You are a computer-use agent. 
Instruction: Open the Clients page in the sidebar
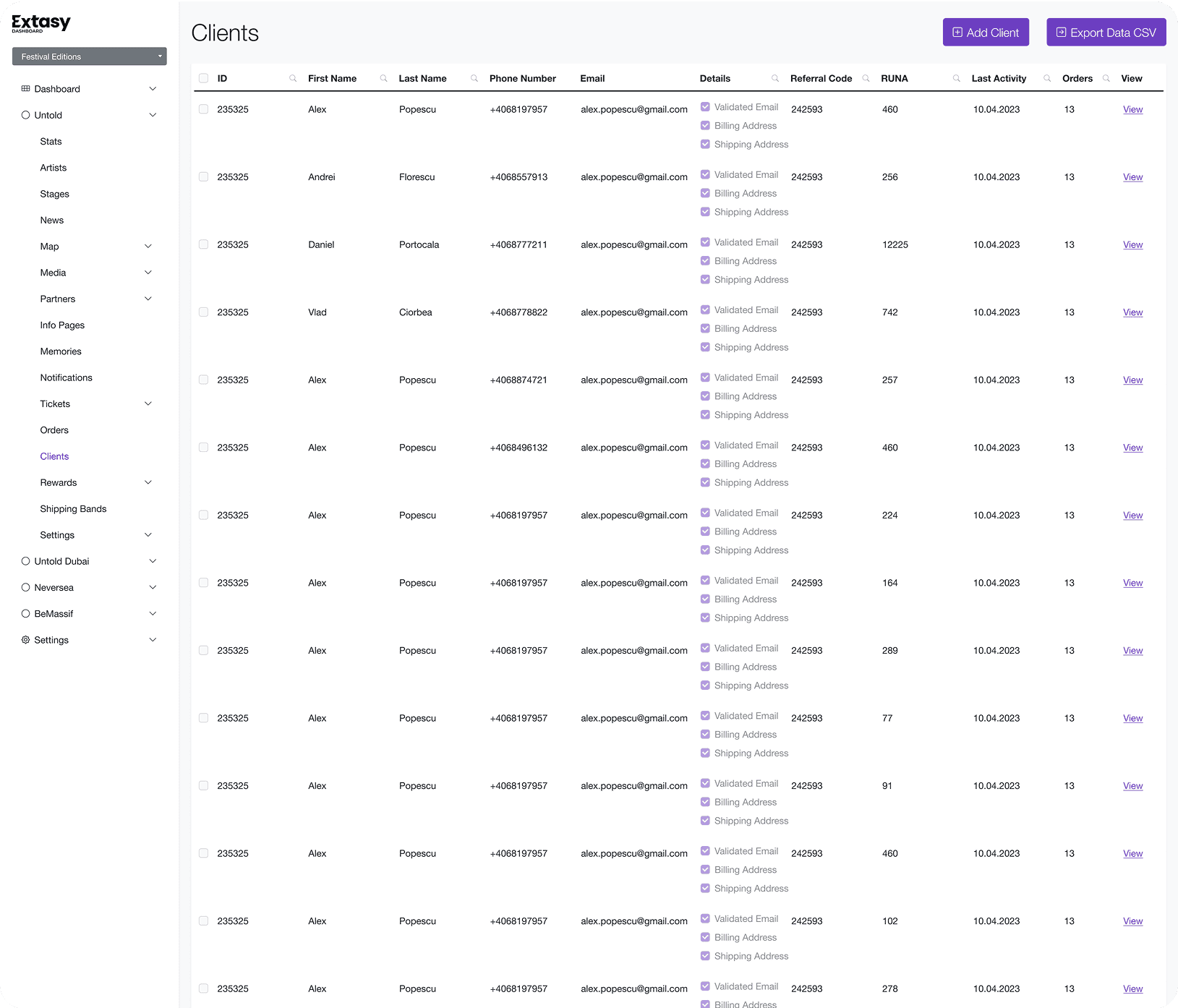[54, 456]
